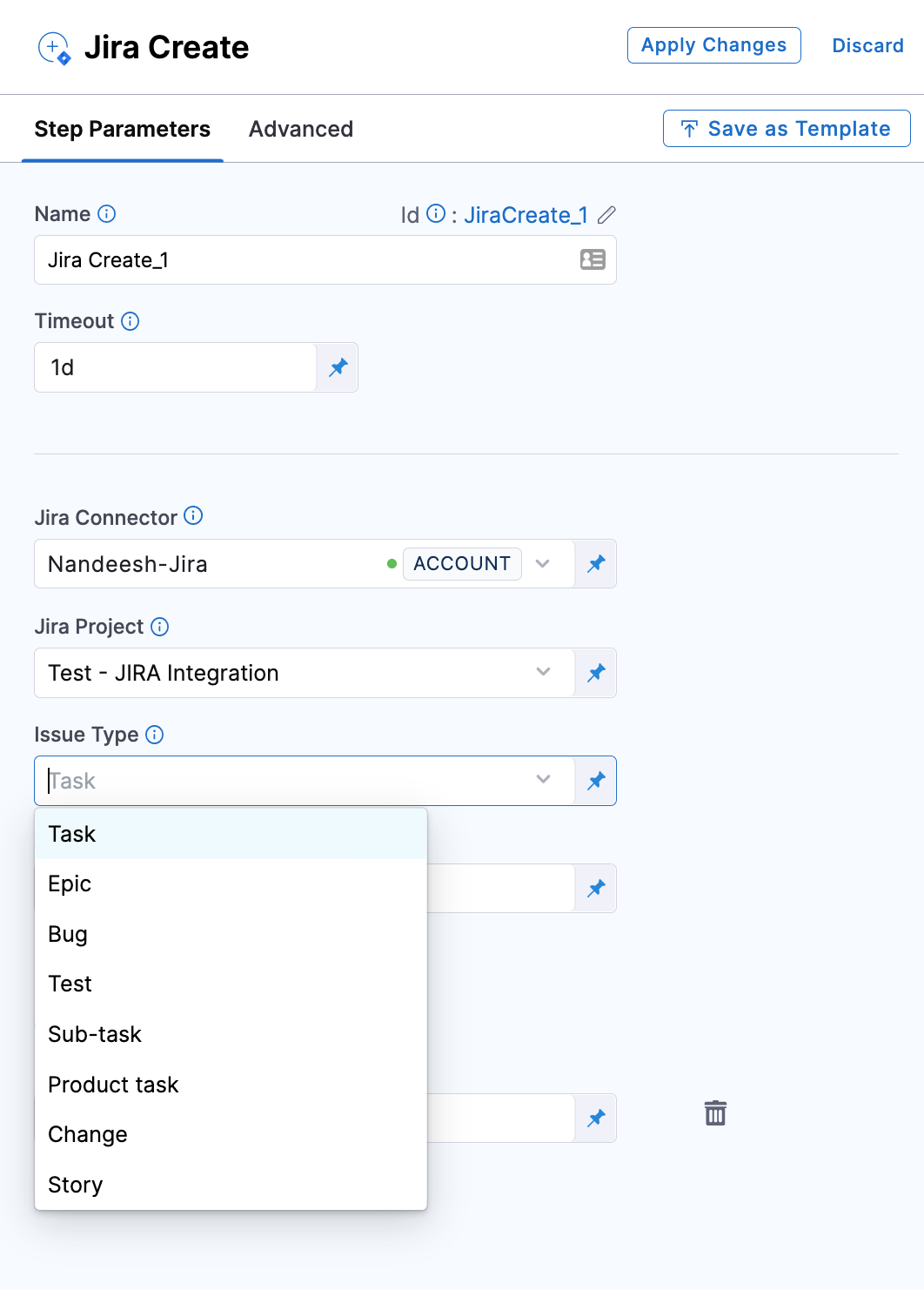Select Bug from the issue type list
Image resolution: width=924 pixels, height=1290 pixels.
tap(68, 934)
